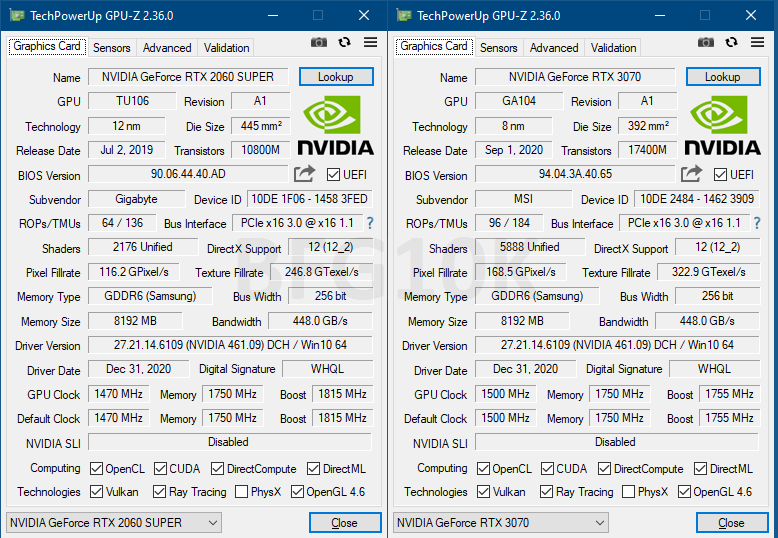Toggle PhysX checkbox in RTX 3070 window

click(x=628, y=492)
